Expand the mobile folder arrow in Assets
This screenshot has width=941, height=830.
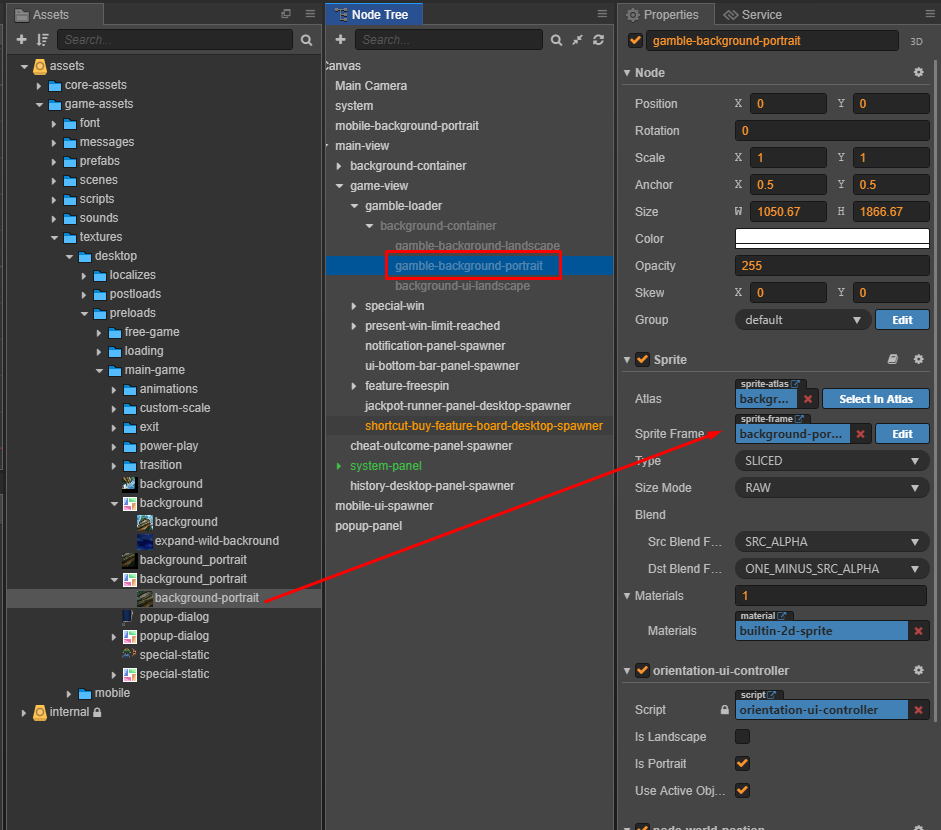pos(69,693)
